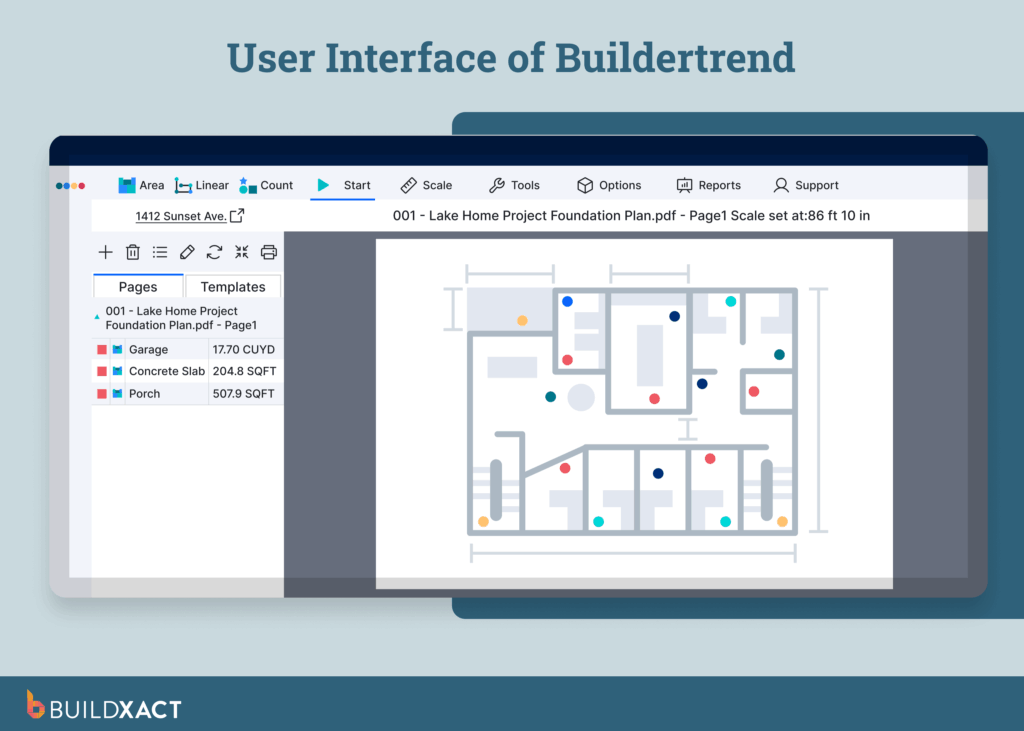Switch to the Pages tab

click(137, 286)
